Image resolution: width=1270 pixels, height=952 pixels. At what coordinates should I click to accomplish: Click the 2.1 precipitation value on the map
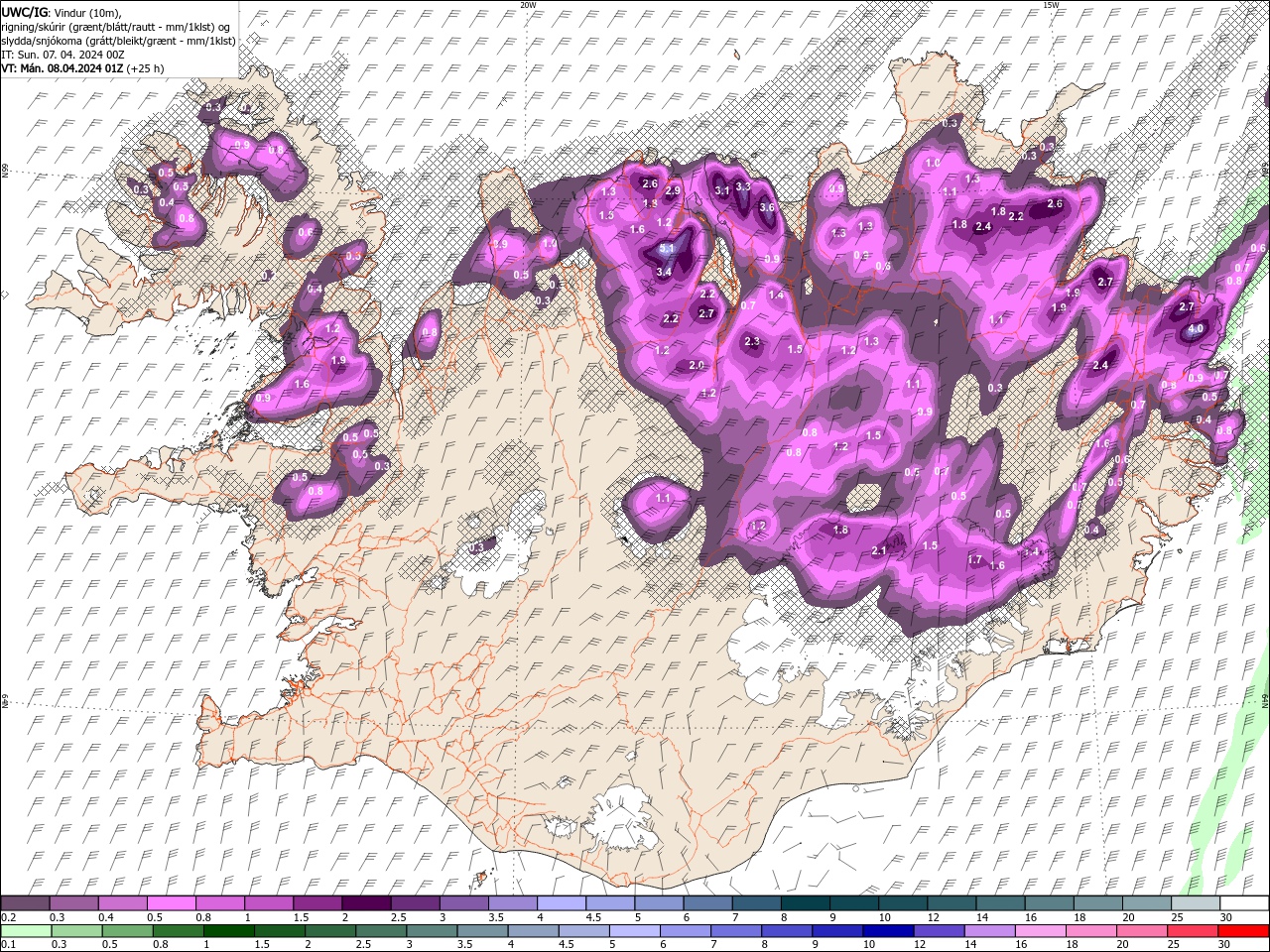[879, 551]
